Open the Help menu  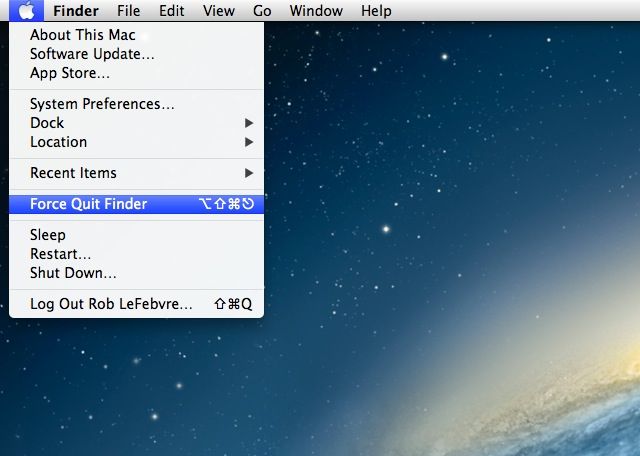(376, 11)
